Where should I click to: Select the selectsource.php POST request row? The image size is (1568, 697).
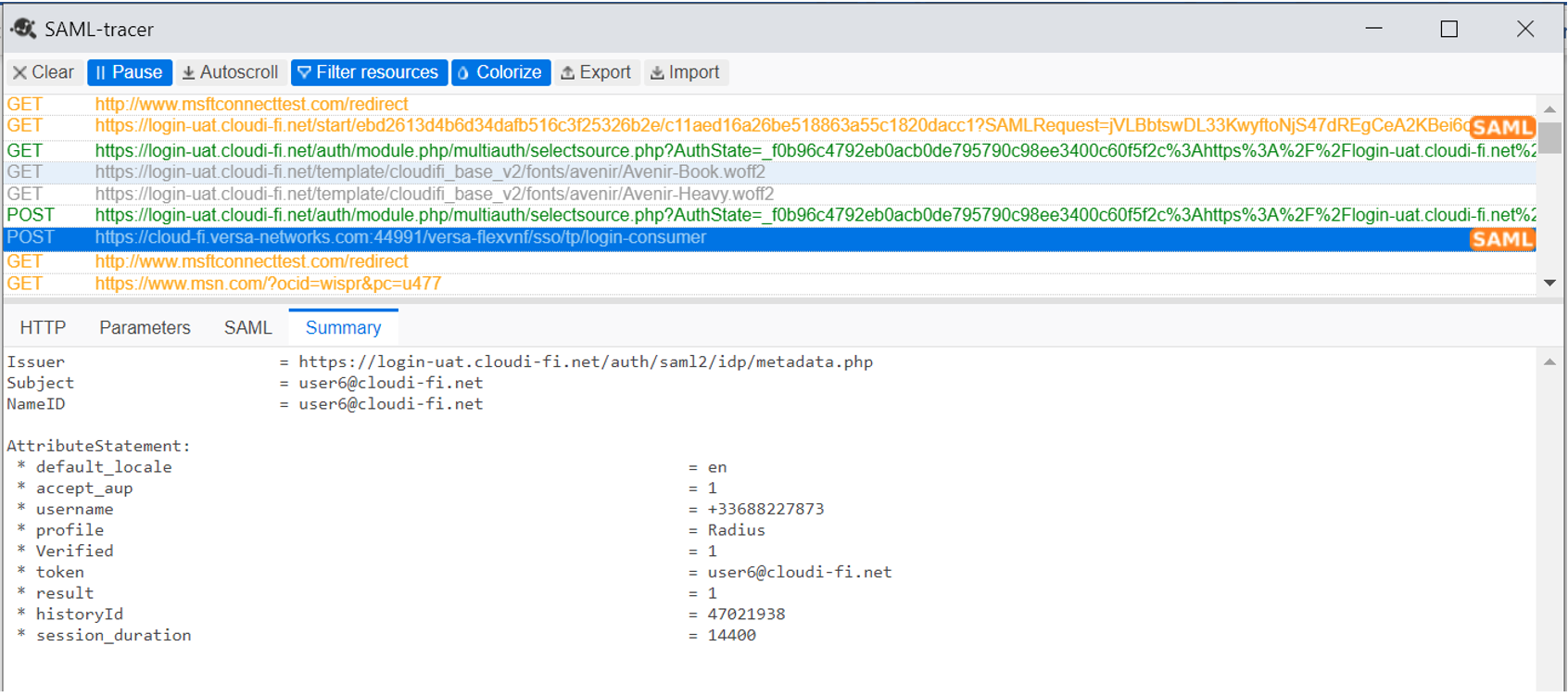[x=769, y=215]
